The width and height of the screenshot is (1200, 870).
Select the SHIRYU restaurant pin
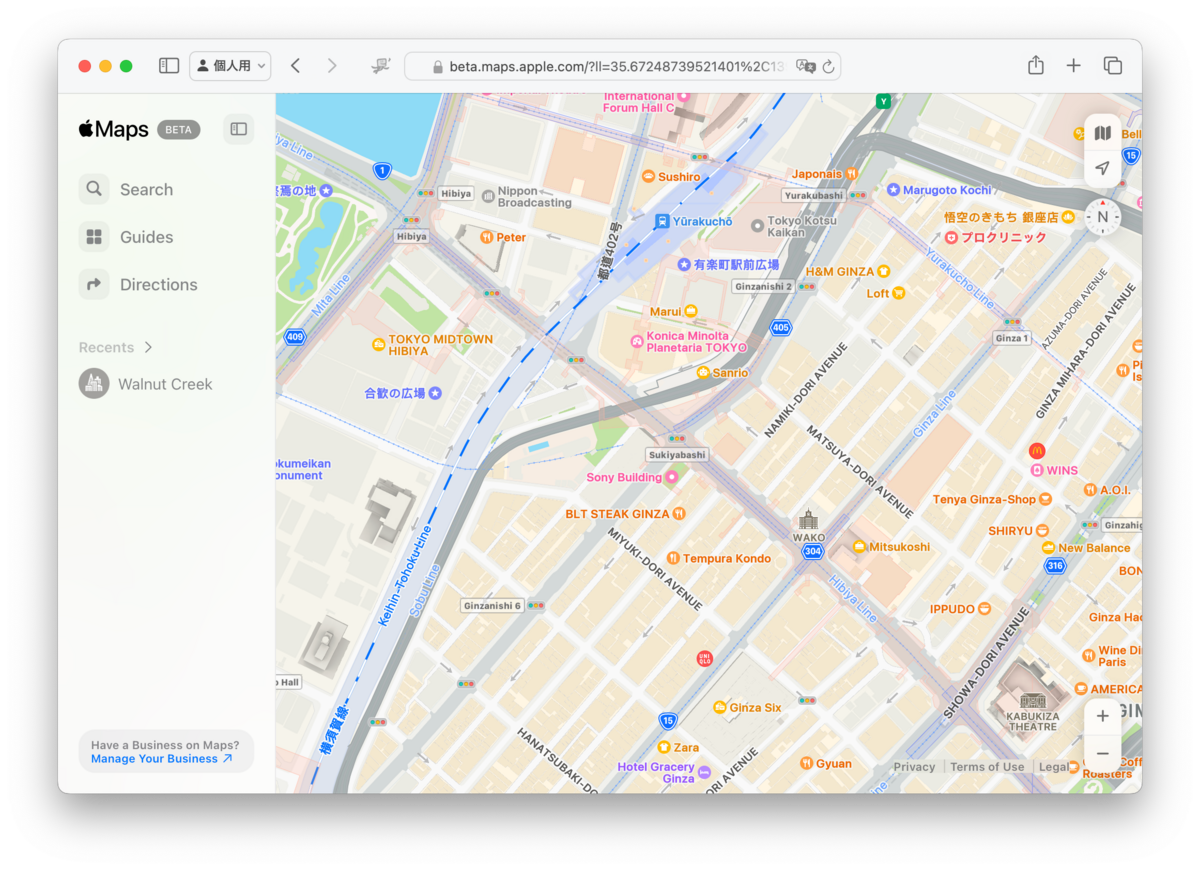click(1042, 530)
